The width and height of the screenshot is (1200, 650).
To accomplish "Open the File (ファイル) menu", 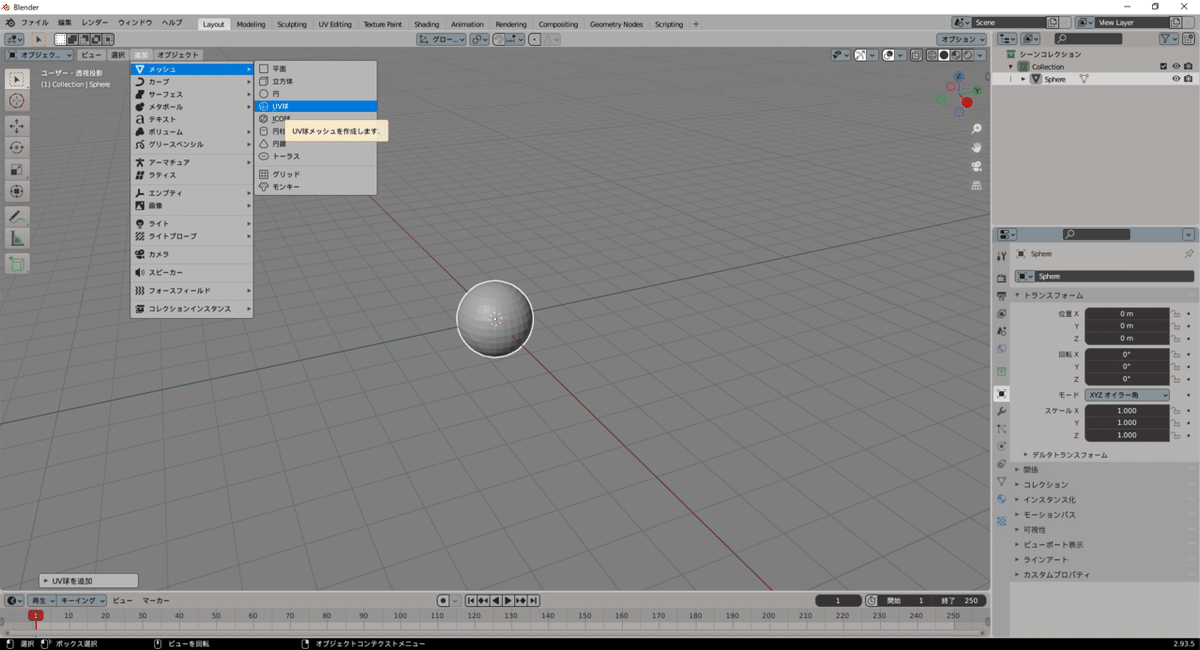I will click(35, 23).
